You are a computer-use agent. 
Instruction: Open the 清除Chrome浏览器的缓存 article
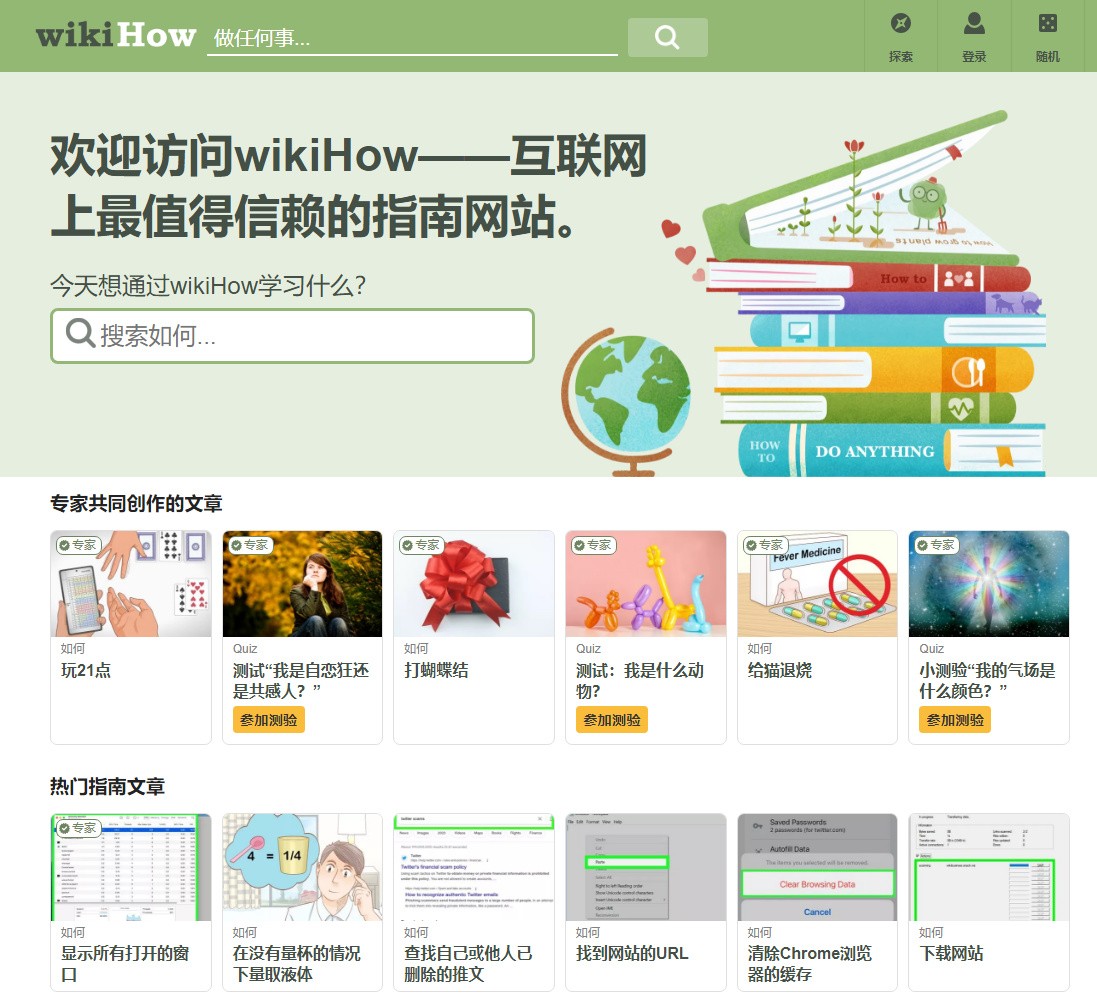809,964
